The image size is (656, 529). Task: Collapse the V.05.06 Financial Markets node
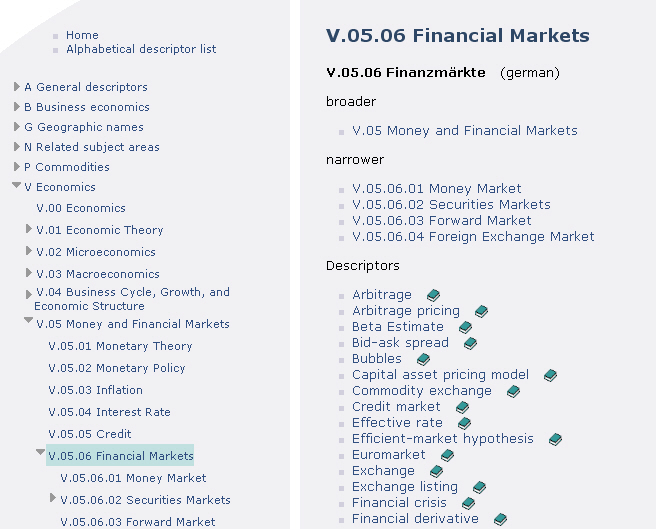click(x=41, y=453)
